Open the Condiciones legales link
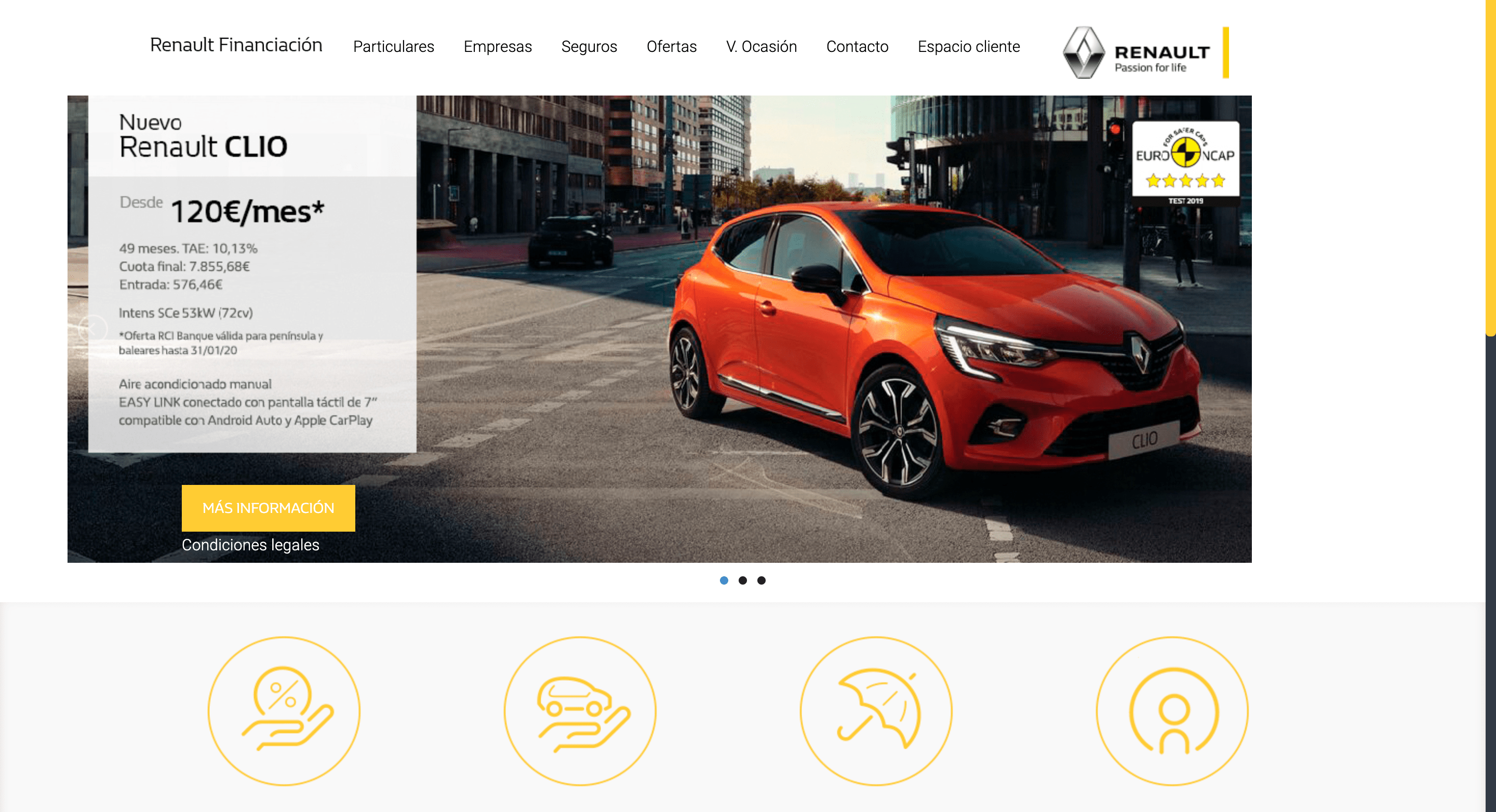 250,545
